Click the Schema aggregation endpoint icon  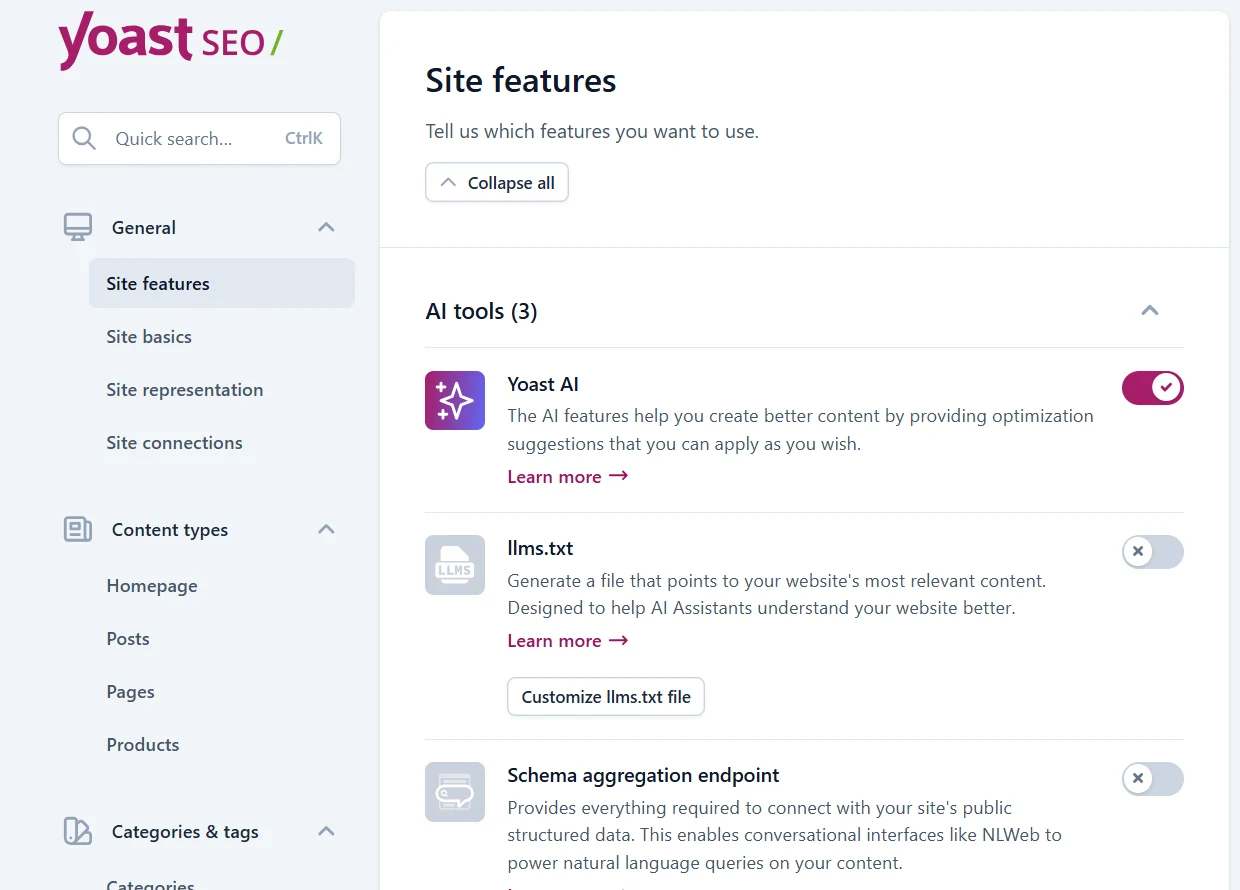click(455, 792)
